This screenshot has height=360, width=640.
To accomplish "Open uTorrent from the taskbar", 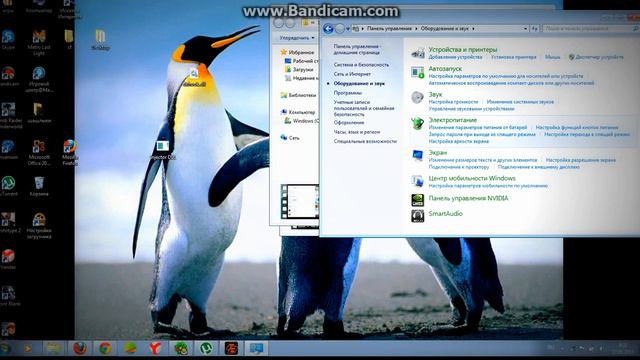I will [206, 348].
